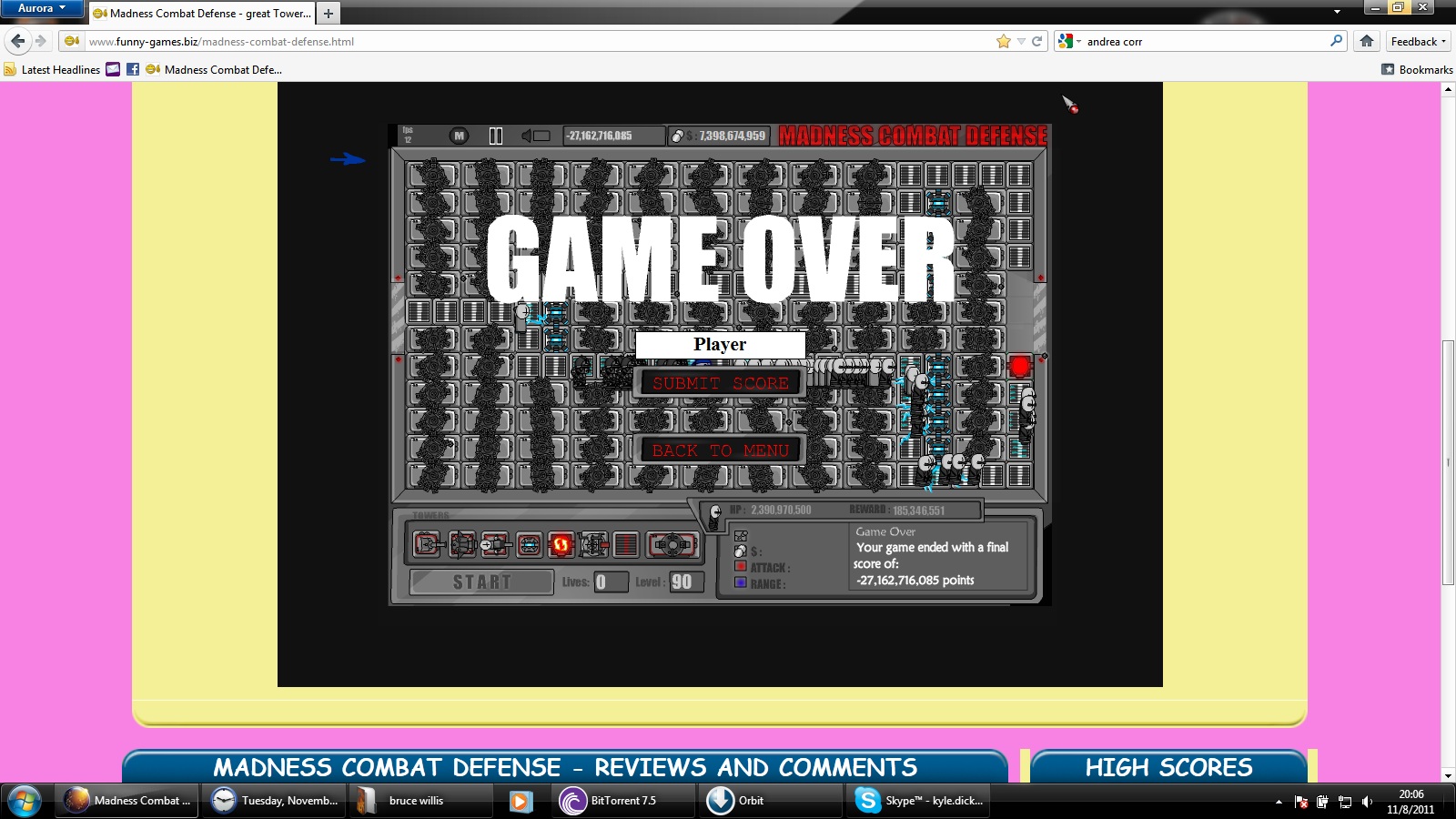
Task: Click the taskbar clock showing 20:06
Action: 1410,801
